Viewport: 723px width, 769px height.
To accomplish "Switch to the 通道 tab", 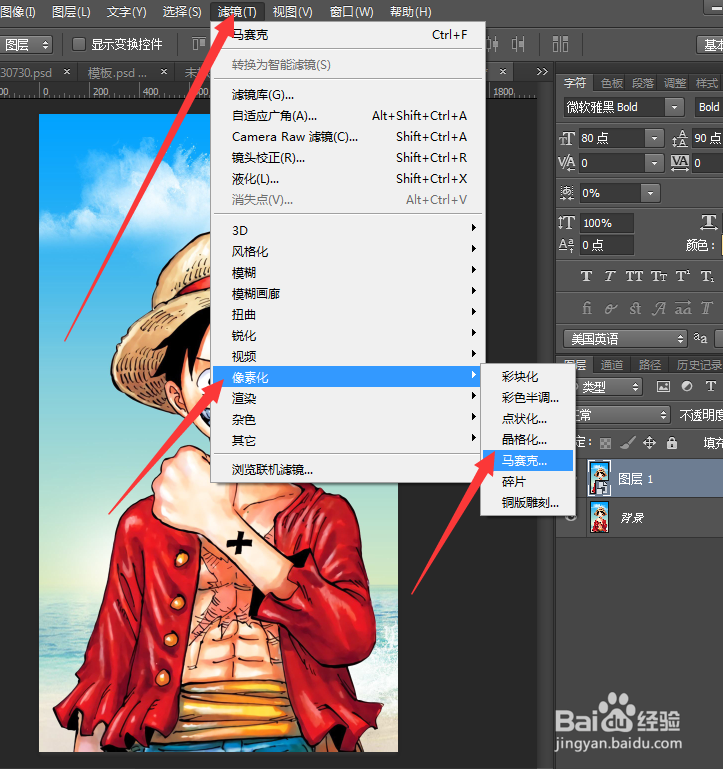I will tap(611, 364).
